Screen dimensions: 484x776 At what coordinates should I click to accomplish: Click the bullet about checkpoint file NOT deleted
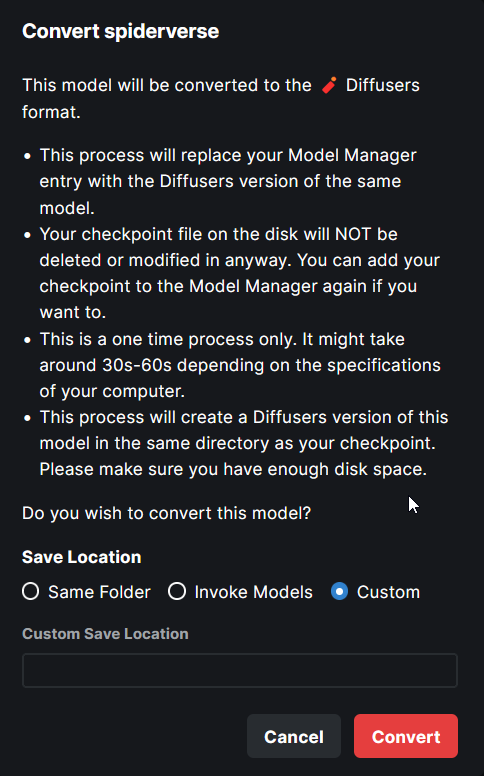[x=240, y=273]
